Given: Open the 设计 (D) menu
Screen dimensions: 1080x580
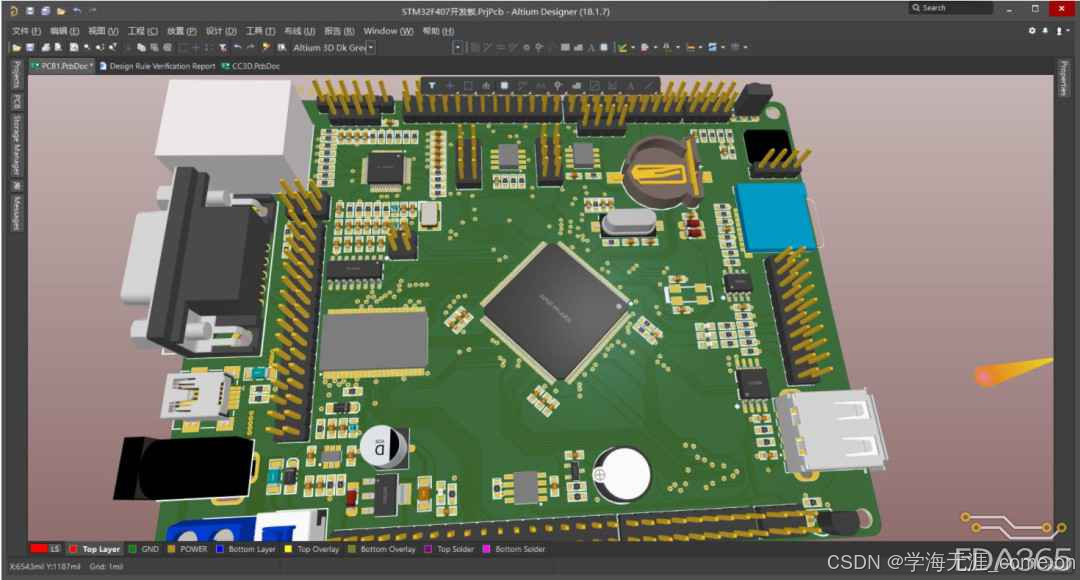Looking at the screenshot, I should point(221,31).
